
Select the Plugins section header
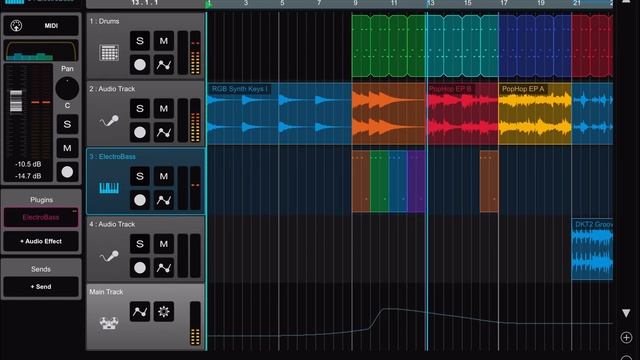point(41,200)
